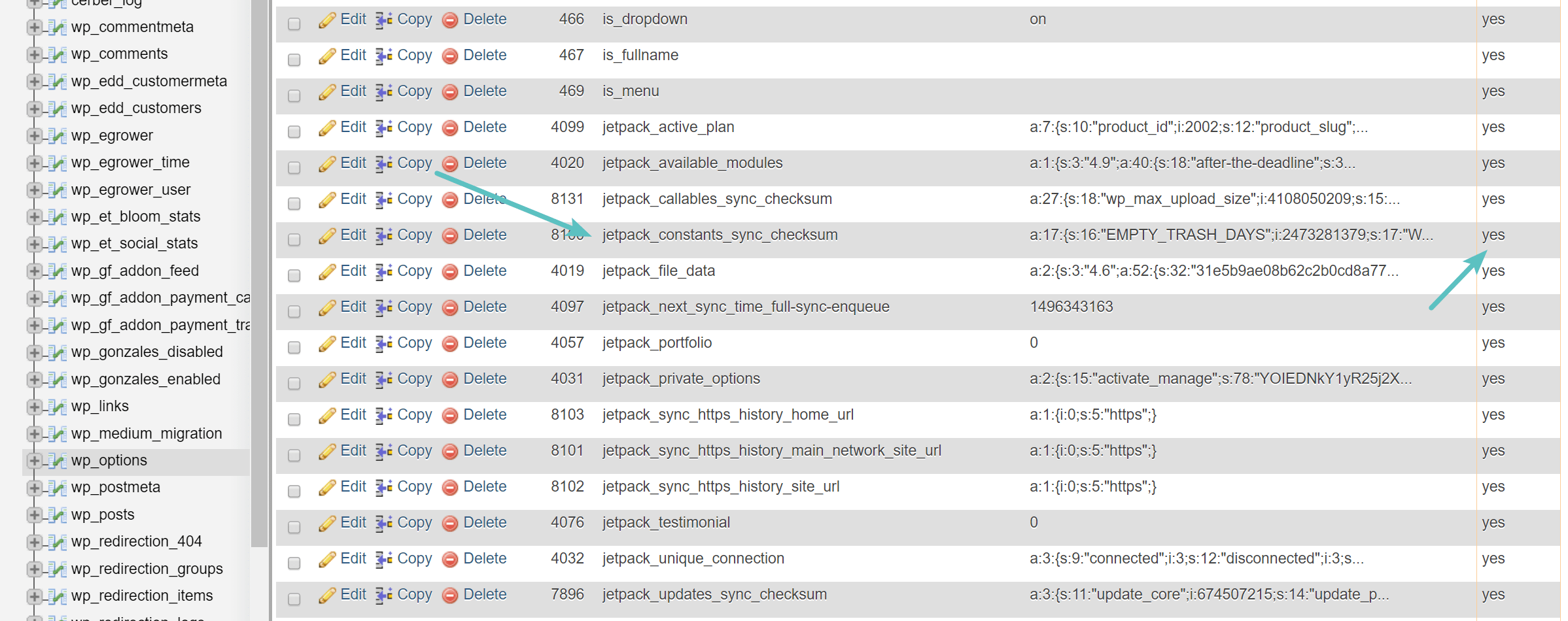
Task: Click table icon beside wp_links
Action: coord(58,407)
